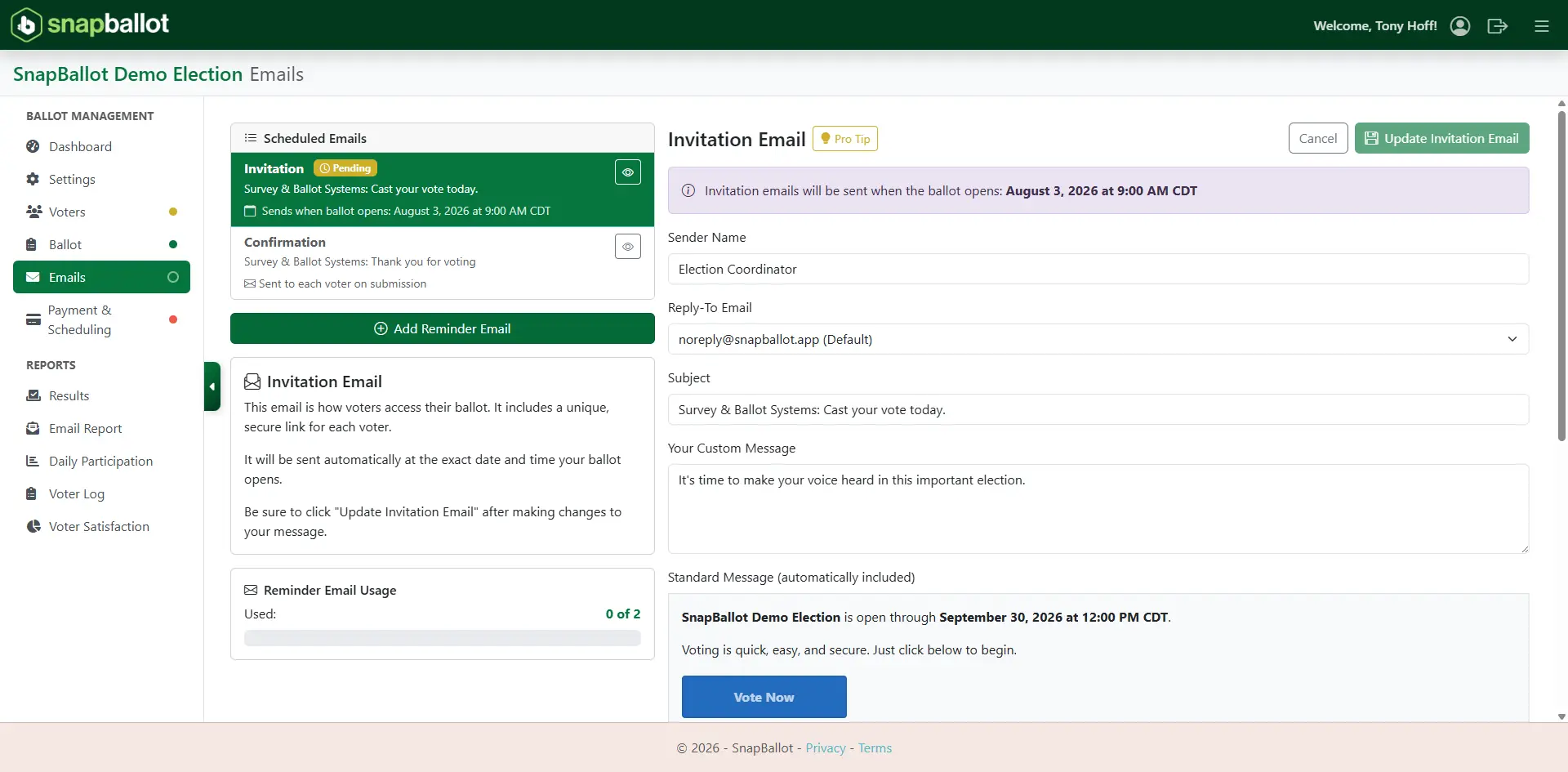
Task: Click the logout icon
Action: (x=1498, y=26)
